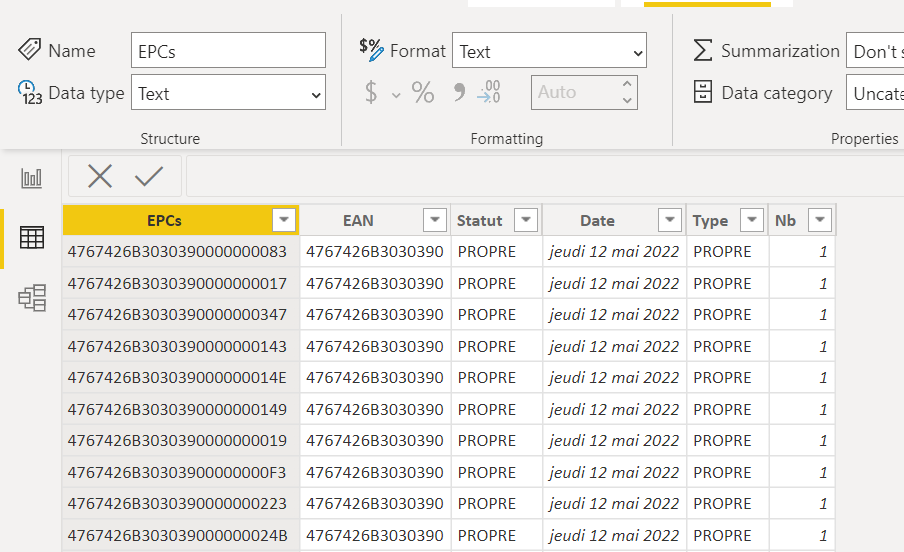
Task: Select cell 4767426B303039000000014E
Action: 180,377
